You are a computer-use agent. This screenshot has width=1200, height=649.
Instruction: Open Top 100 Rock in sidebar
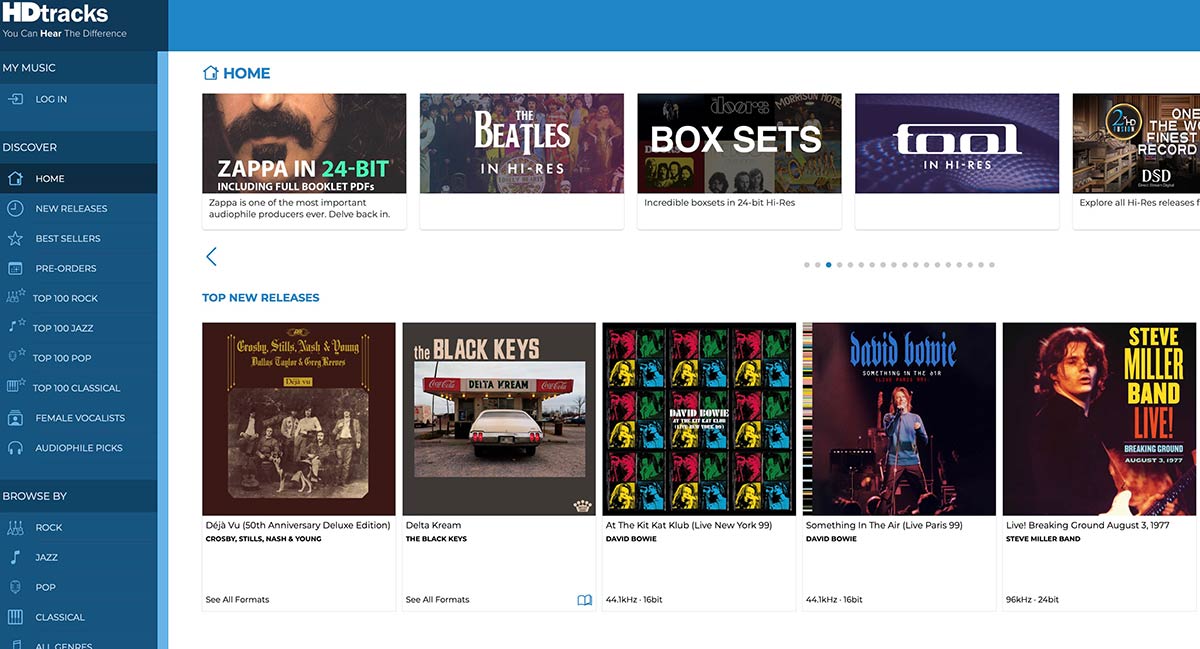pyautogui.click(x=65, y=298)
